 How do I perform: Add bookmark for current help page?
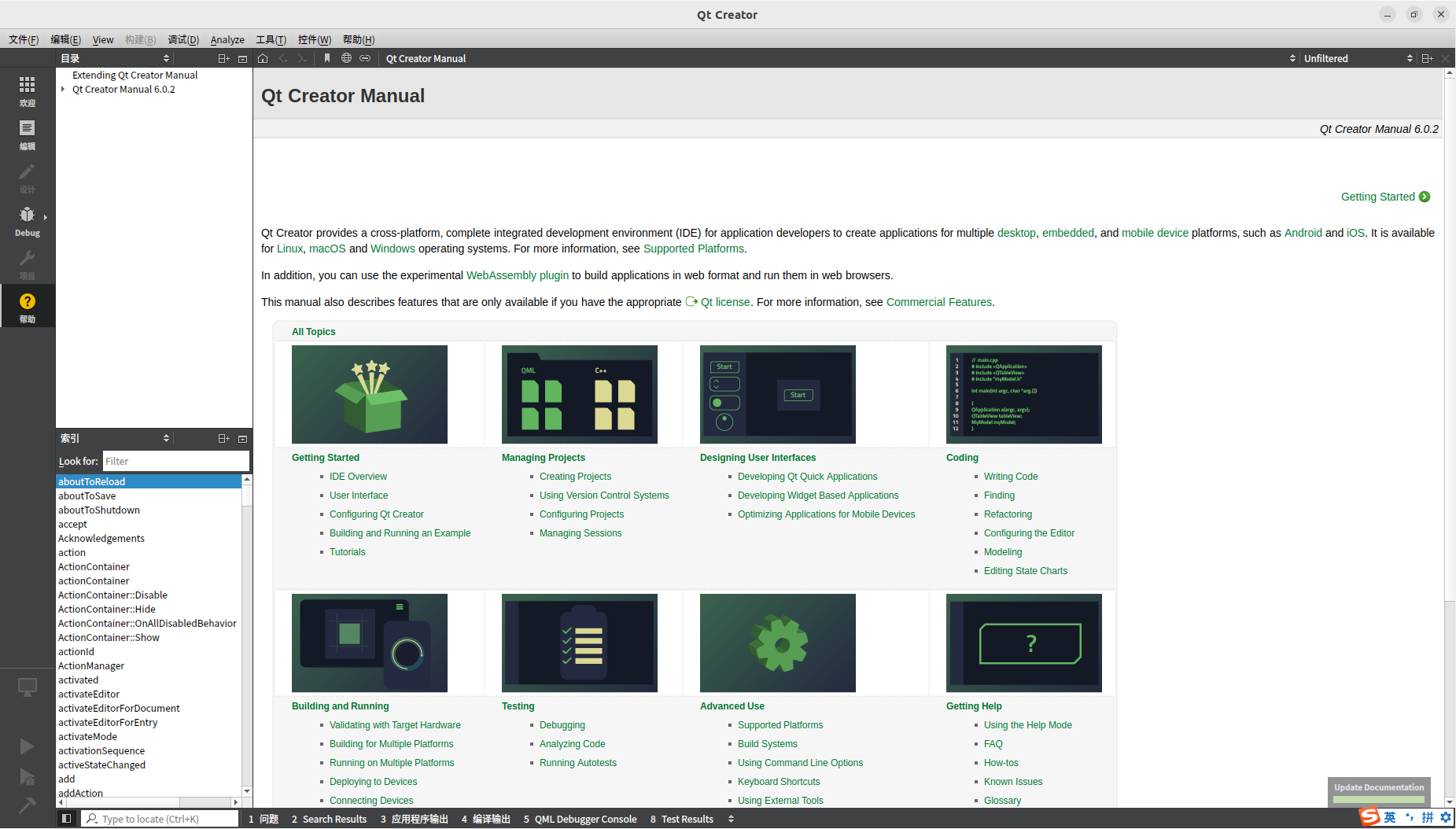tap(327, 58)
